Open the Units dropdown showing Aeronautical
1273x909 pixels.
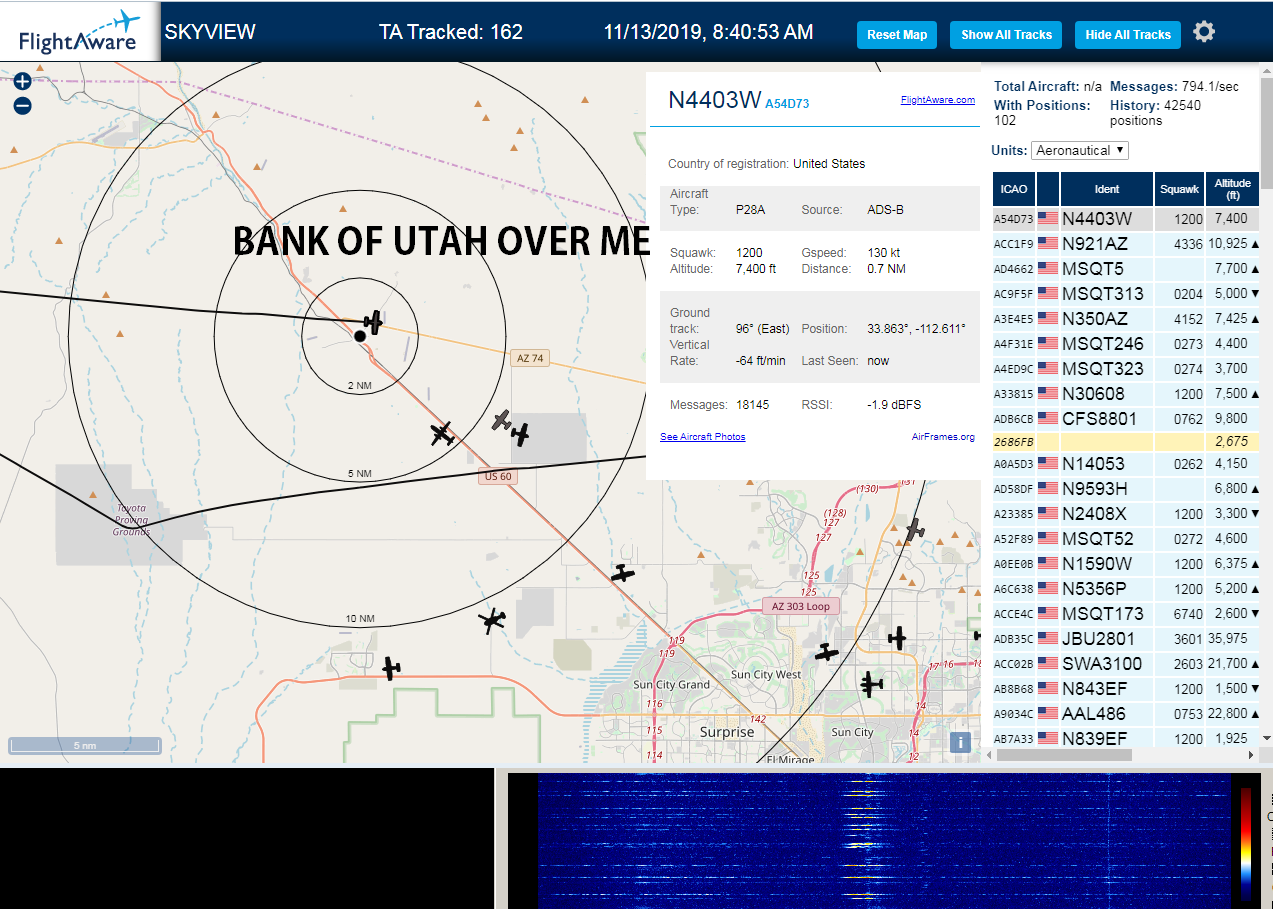[x=1080, y=150]
